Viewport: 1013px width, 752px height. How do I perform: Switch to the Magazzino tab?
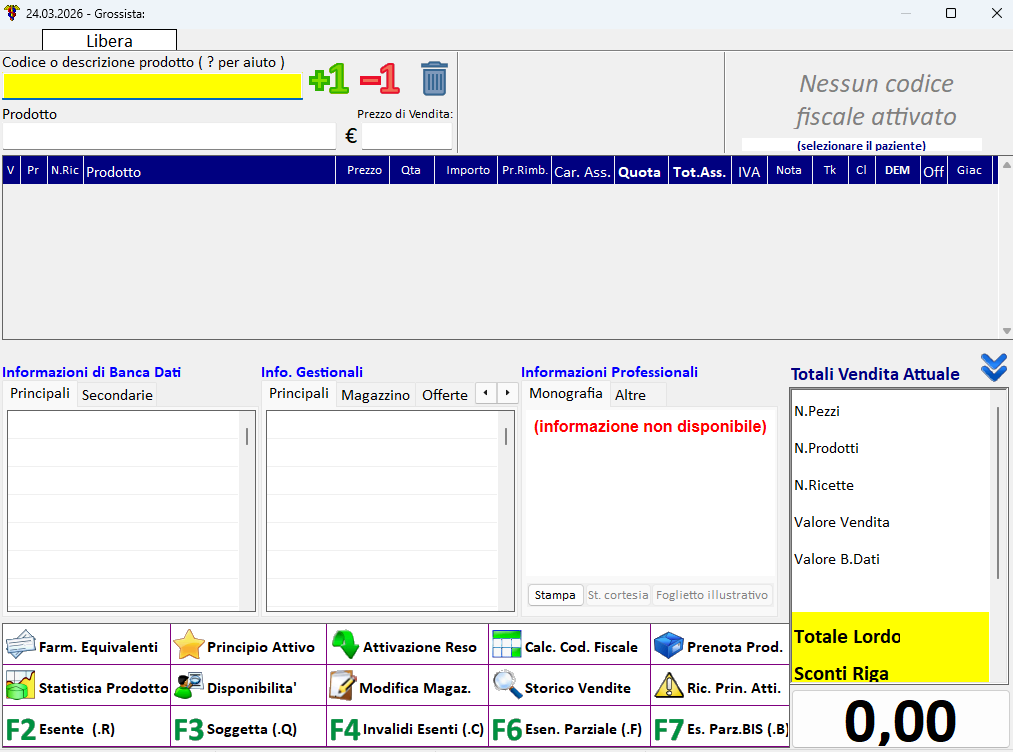[x=375, y=395]
